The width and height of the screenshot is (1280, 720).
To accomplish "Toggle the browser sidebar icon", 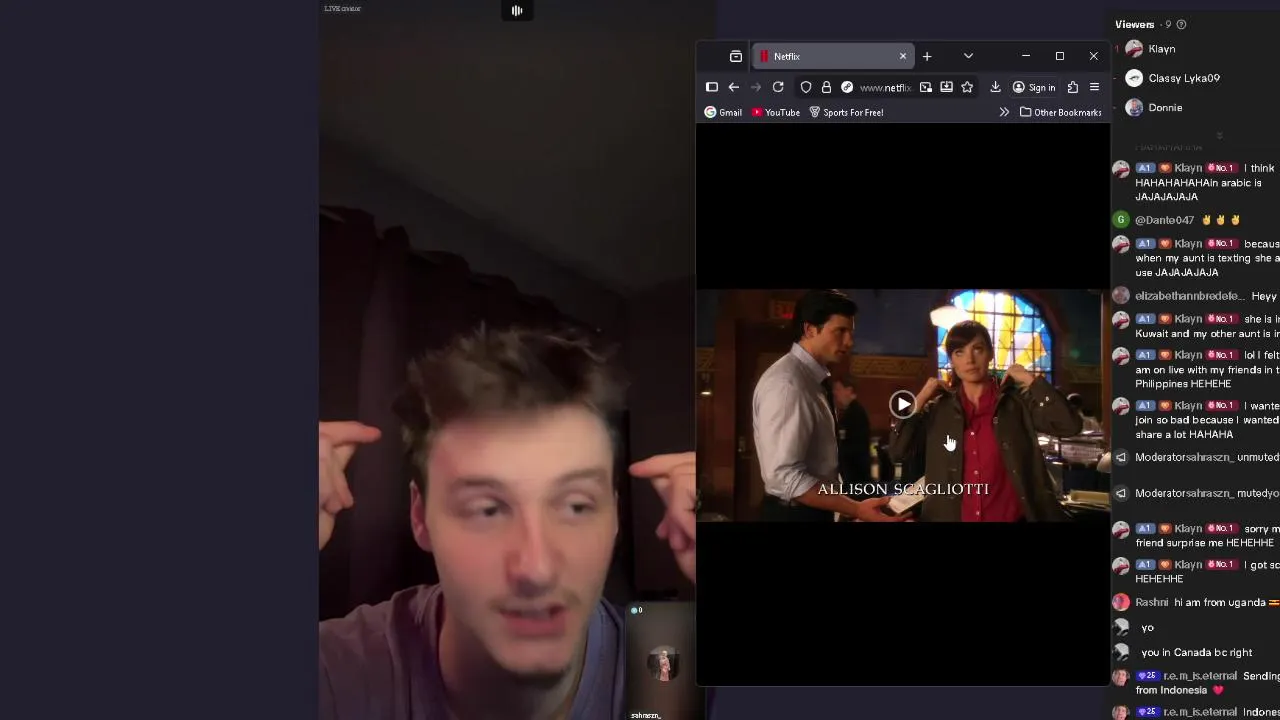I will tap(712, 87).
